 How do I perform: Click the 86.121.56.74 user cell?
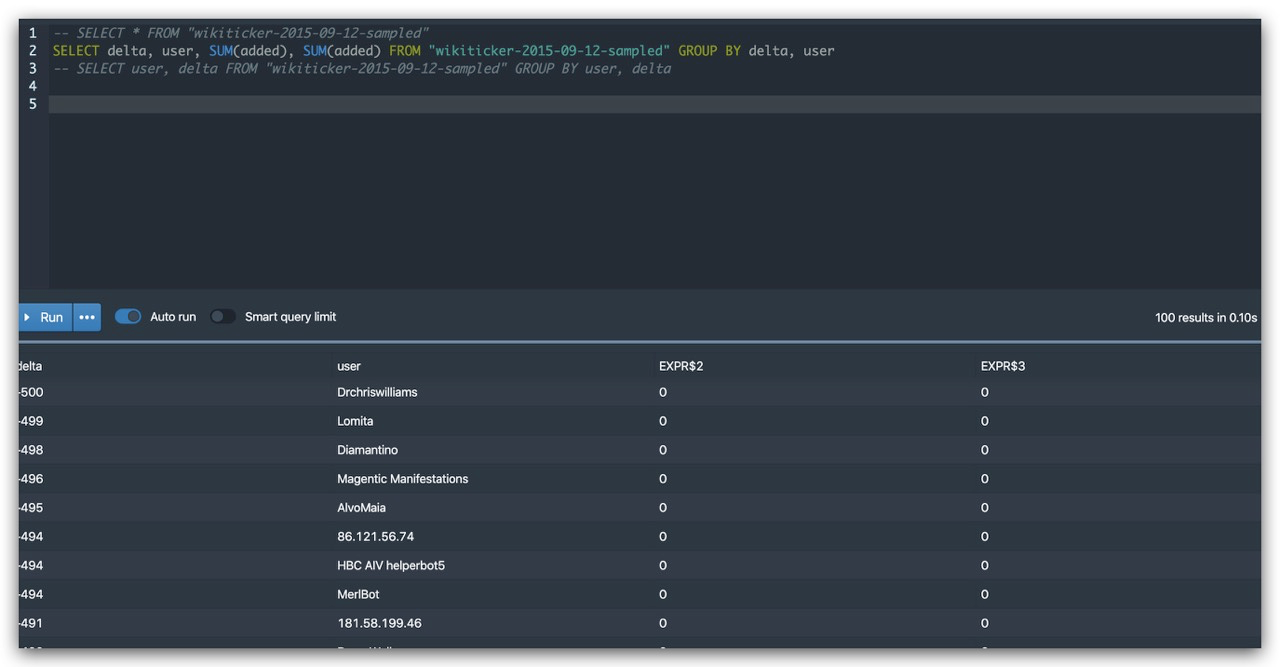[375, 537]
